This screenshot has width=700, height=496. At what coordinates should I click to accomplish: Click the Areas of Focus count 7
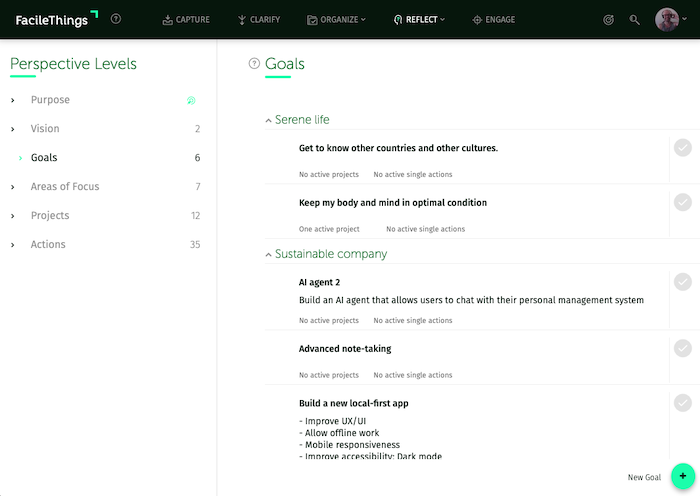tap(198, 187)
